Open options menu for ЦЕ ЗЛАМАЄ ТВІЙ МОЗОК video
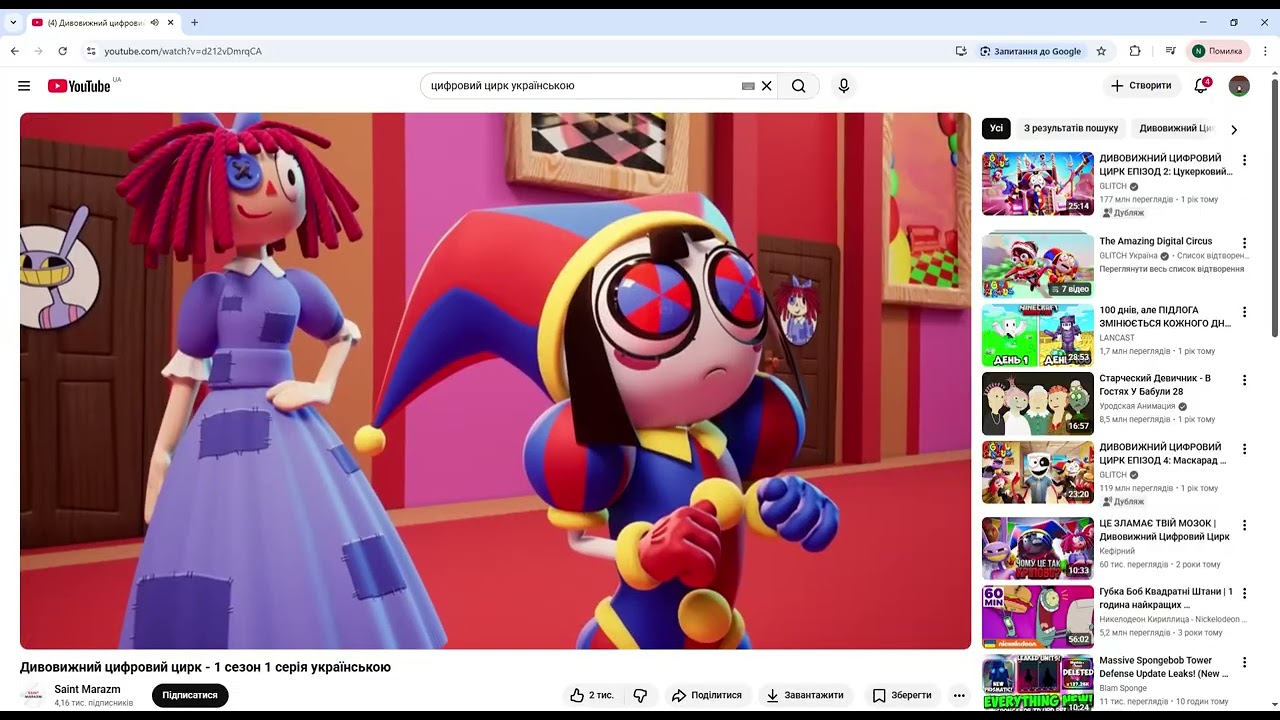Viewport: 1280px width, 720px height. [x=1245, y=525]
